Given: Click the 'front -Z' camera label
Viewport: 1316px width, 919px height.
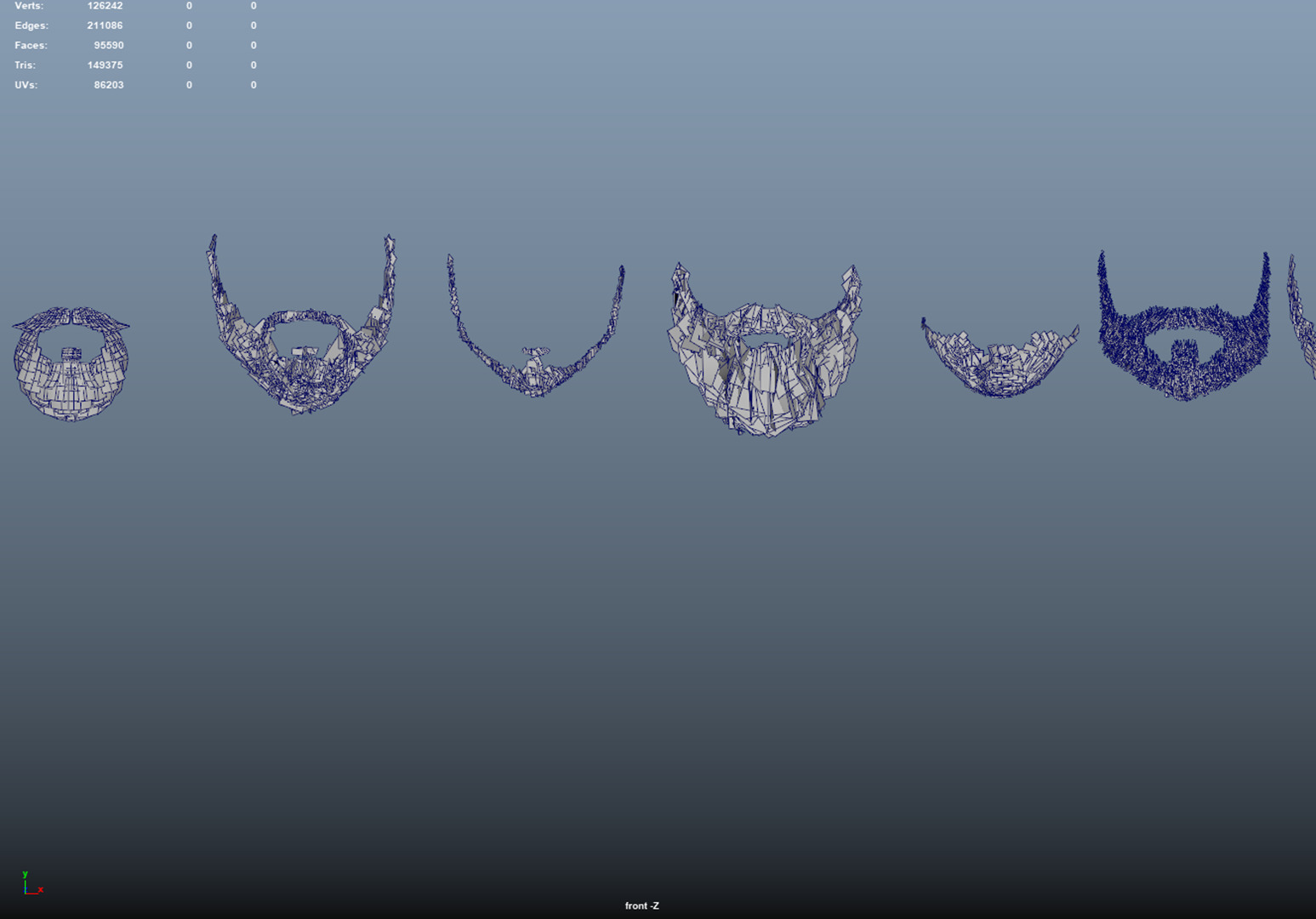Looking at the screenshot, I should pyautogui.click(x=641, y=905).
